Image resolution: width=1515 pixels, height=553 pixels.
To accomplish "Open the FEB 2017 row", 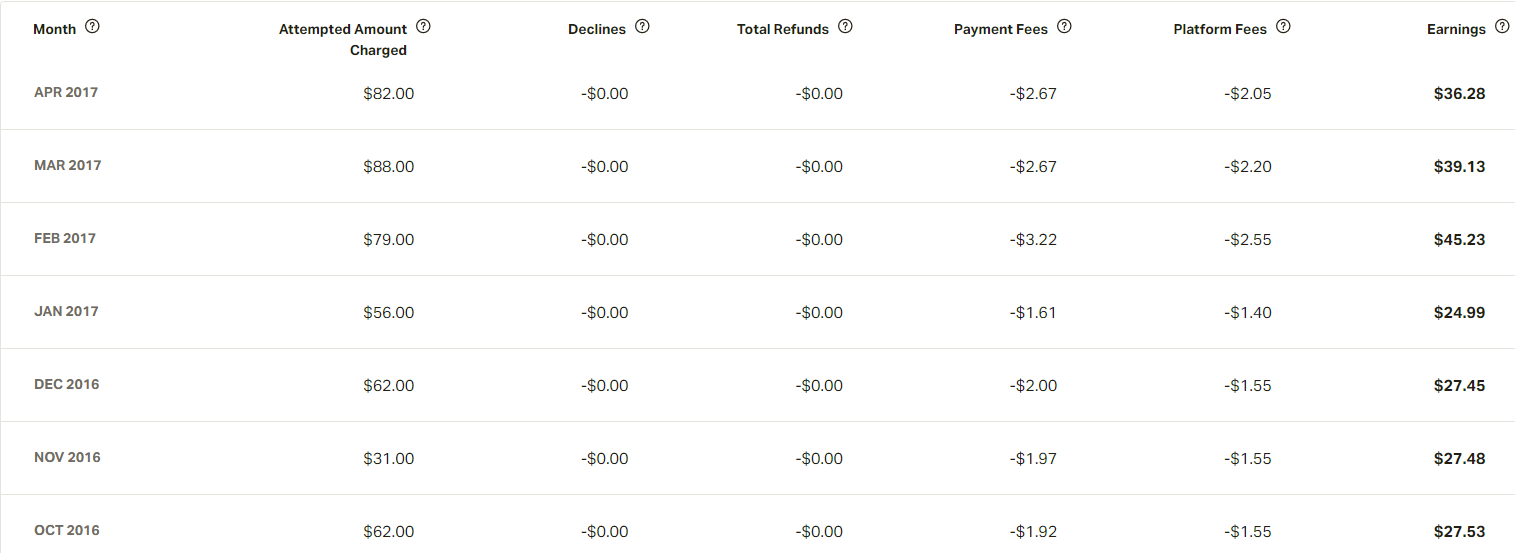I will point(65,238).
